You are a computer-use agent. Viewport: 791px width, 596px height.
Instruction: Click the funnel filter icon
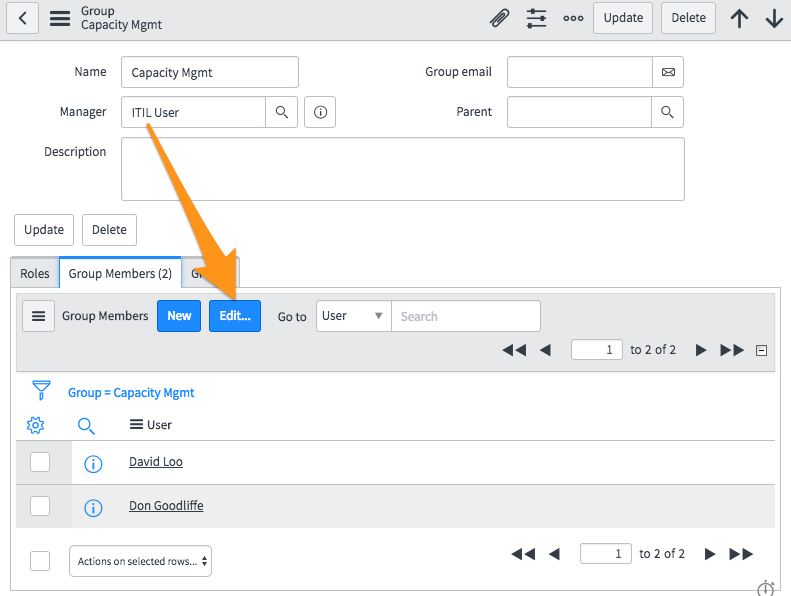[41, 391]
